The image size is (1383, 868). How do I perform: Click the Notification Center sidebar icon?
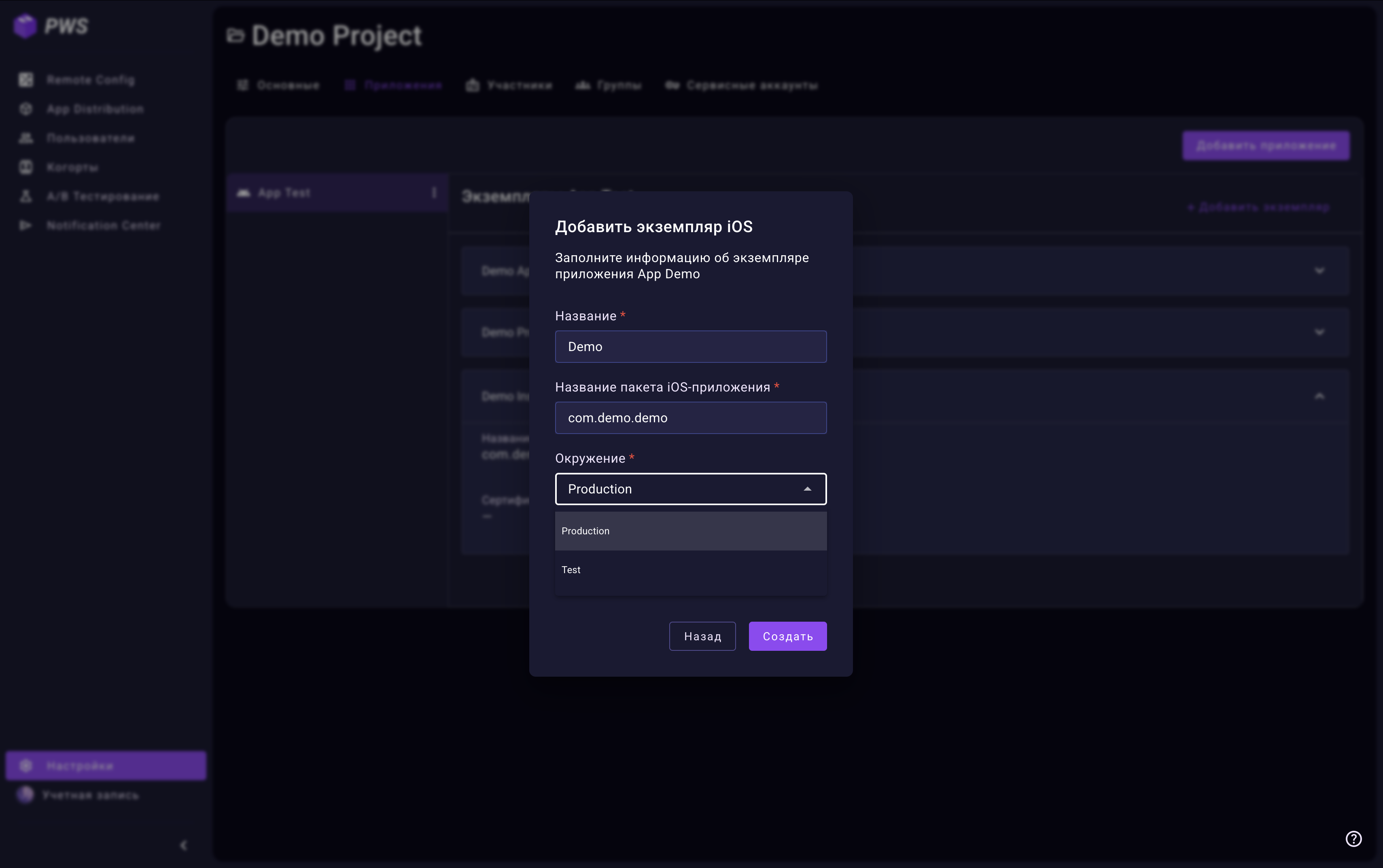26,226
